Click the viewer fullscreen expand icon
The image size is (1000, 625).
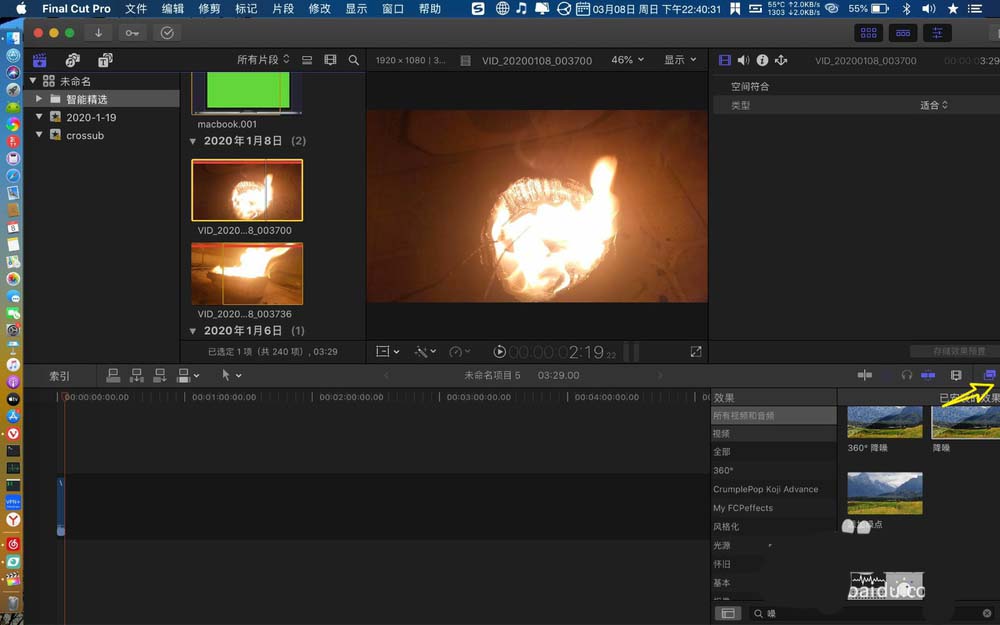tap(696, 352)
